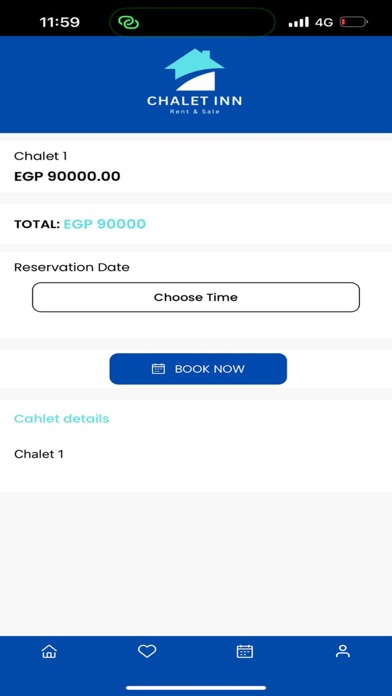
Task: Open bookings calendar in bottom navigation
Action: tap(245, 652)
